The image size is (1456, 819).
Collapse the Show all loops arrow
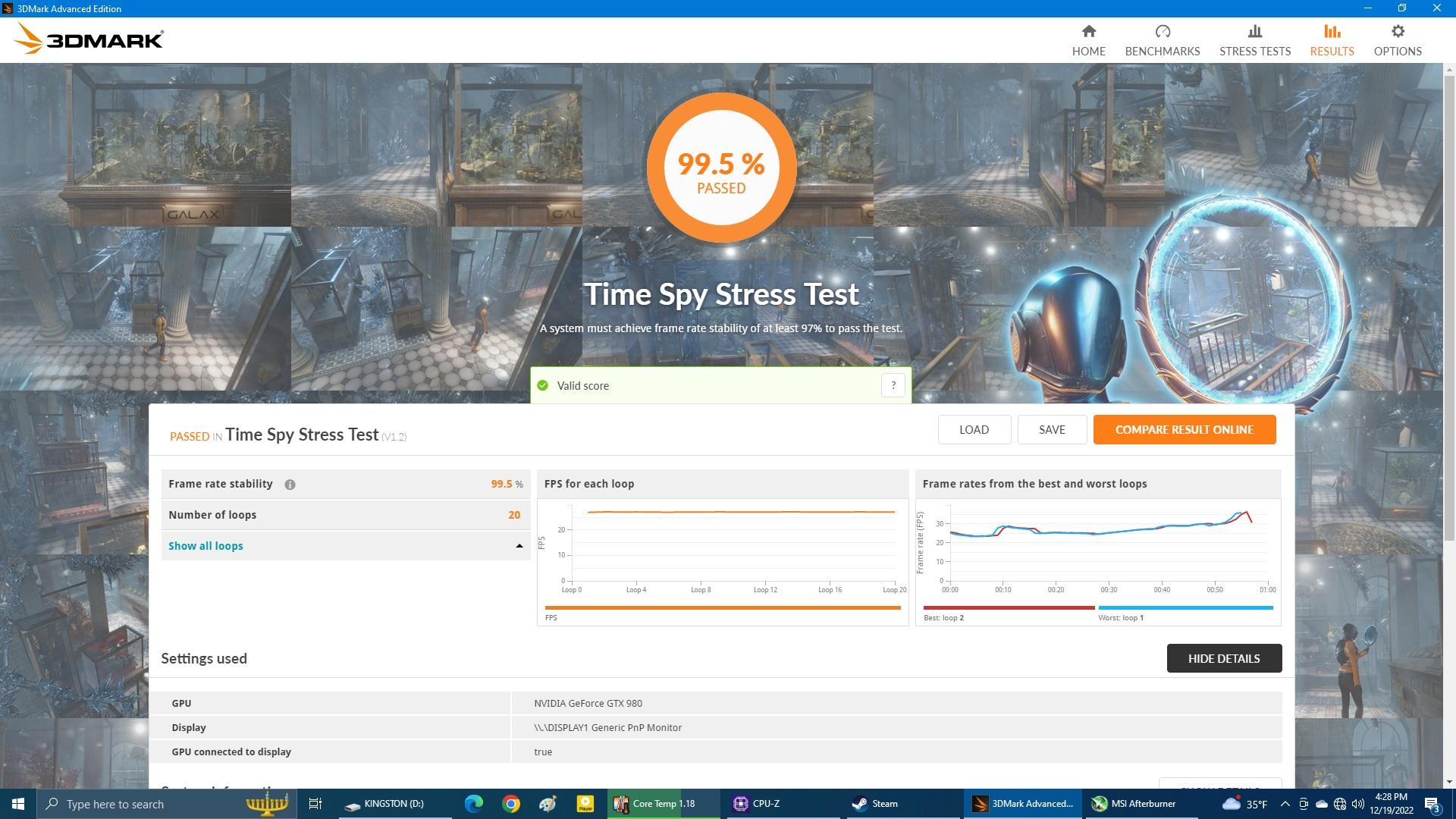click(x=519, y=546)
